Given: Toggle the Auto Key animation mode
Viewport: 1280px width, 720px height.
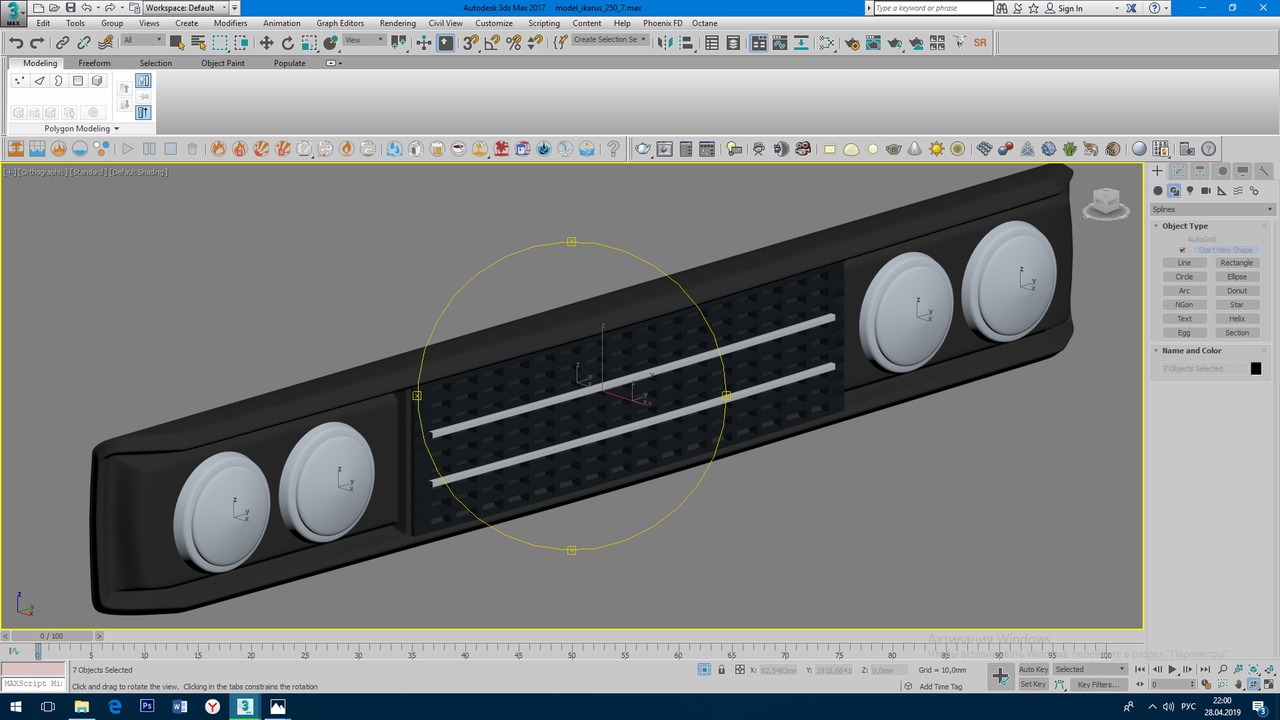Looking at the screenshot, I should click(x=1033, y=669).
